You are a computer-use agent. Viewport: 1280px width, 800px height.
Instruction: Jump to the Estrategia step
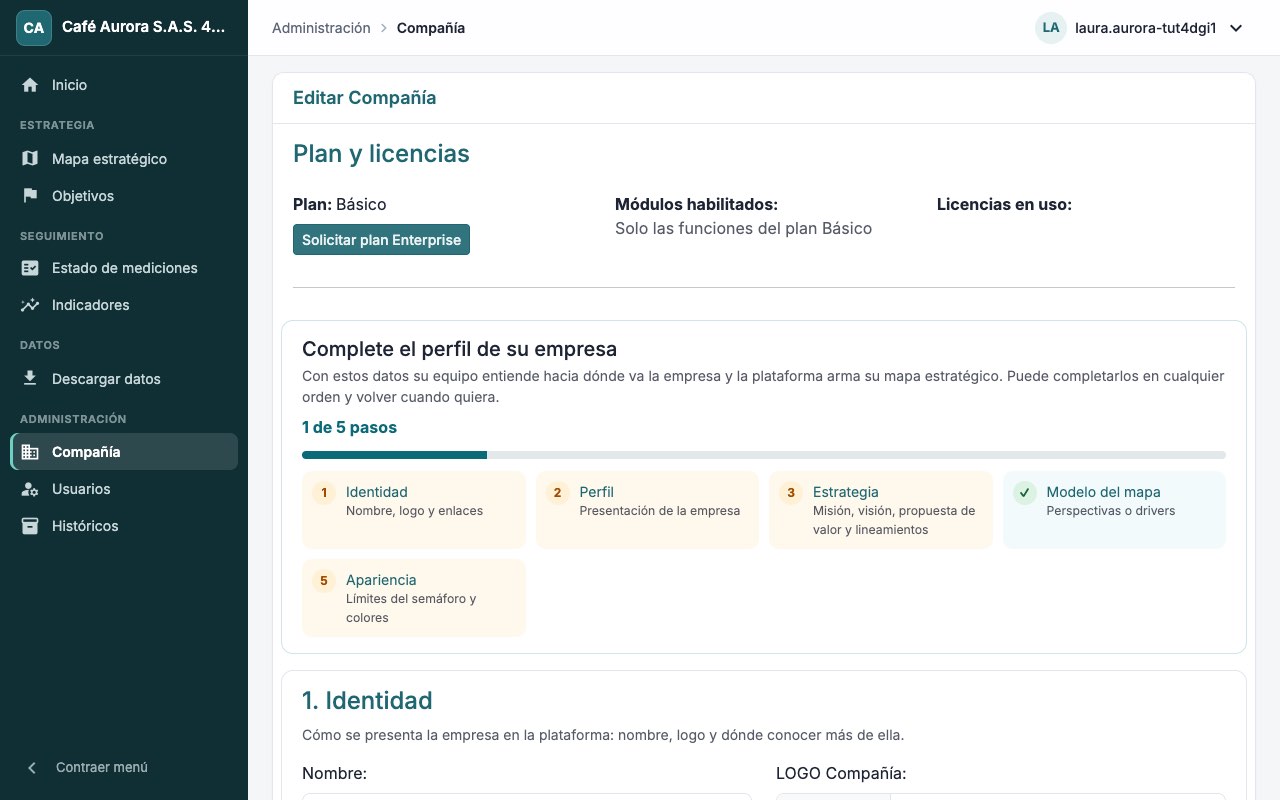881,510
